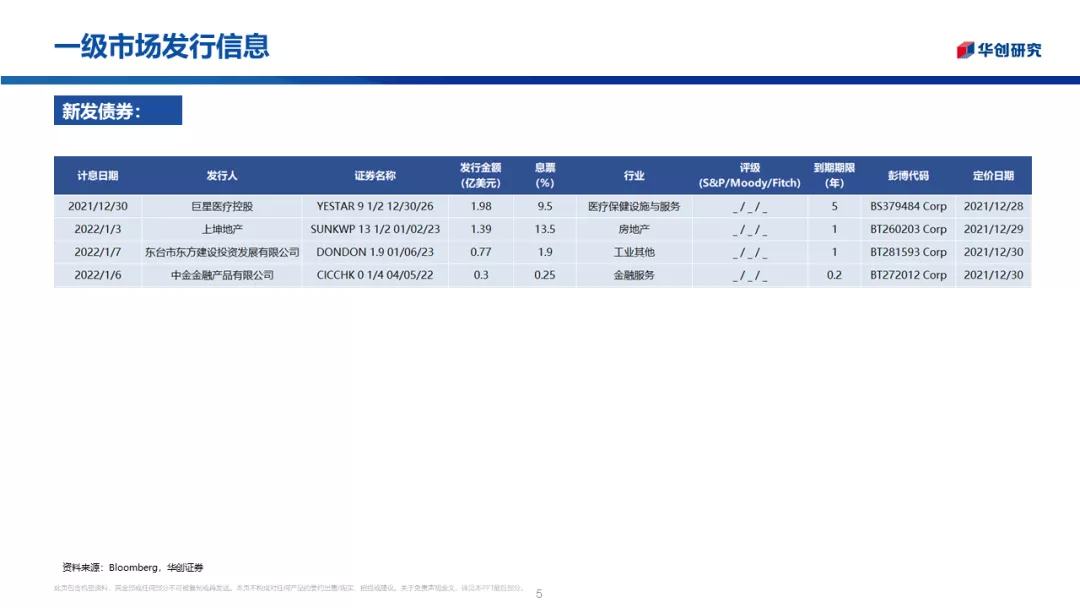Select industry cell 房地产
Screen dimensions: 1080x608
coord(634,229)
